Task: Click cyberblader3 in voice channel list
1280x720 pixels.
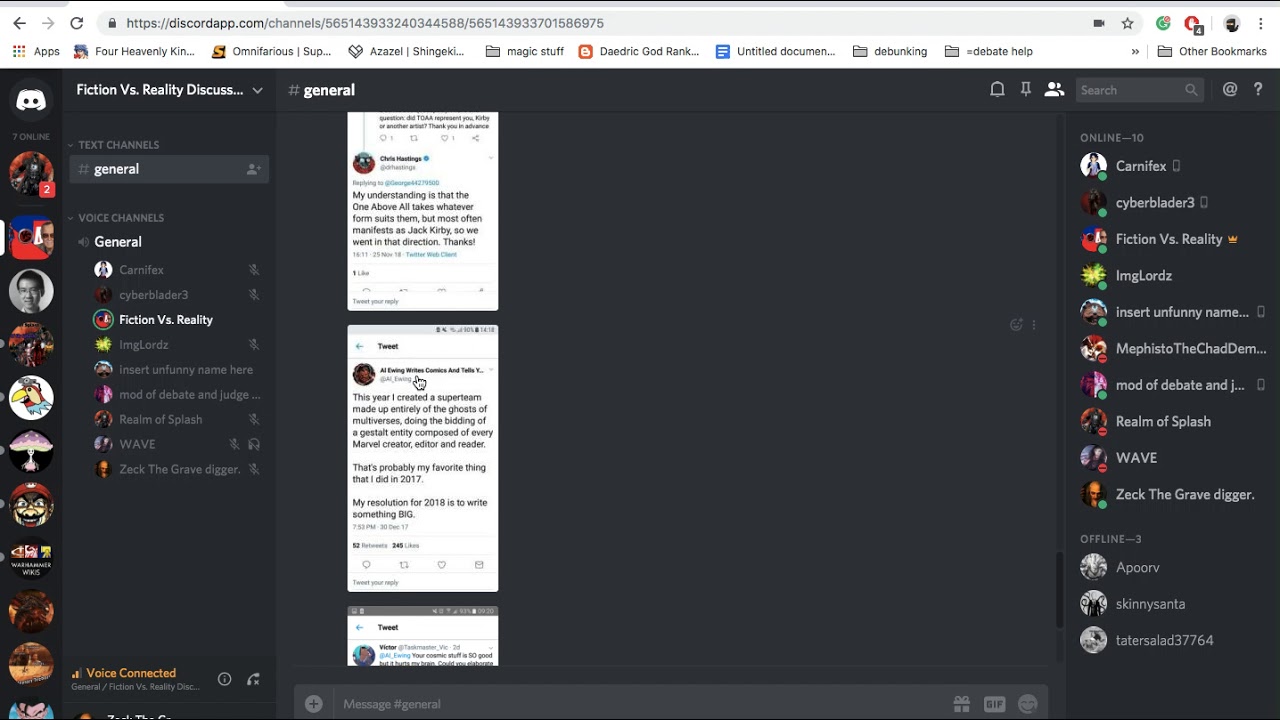Action: 177,295
